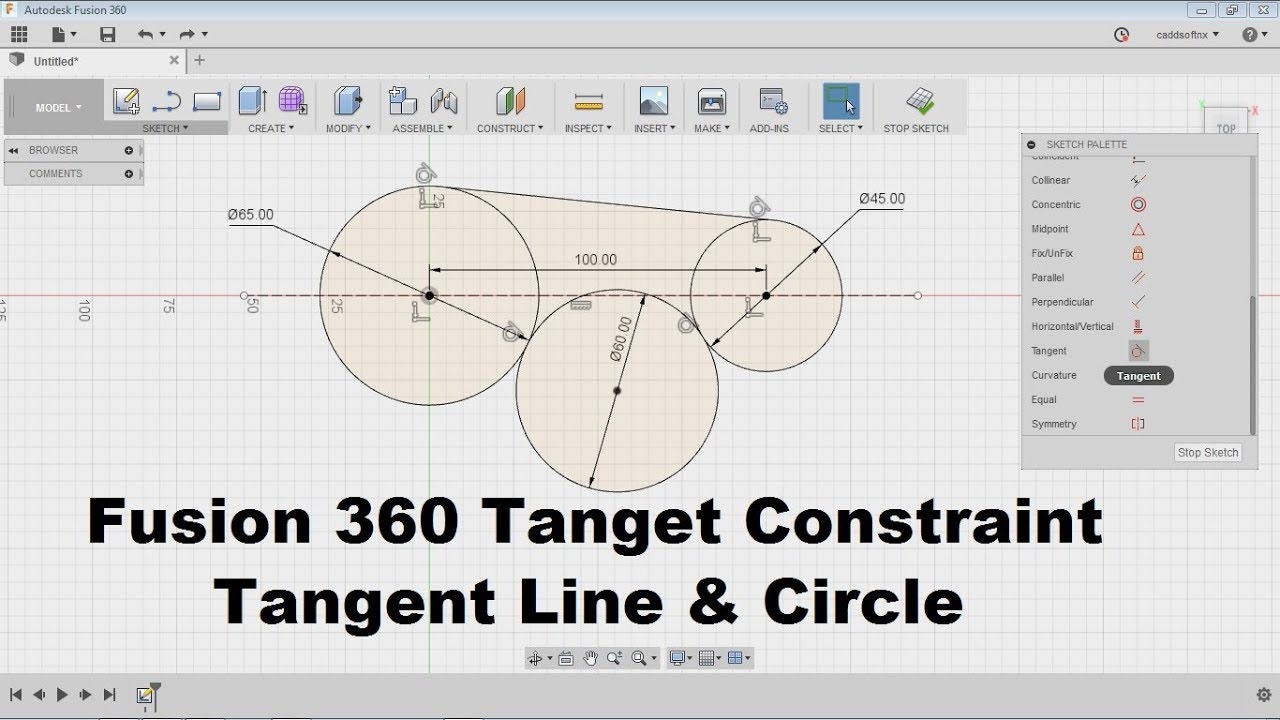
Task: Collapse the Sketch Palette panel
Action: point(1032,144)
